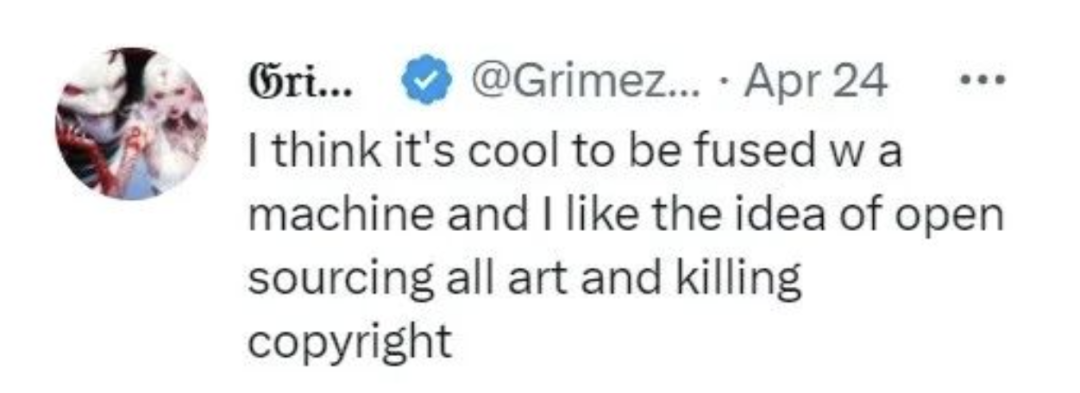Click the gothic display name "Gri..."
Image resolution: width=1080 pixels, height=393 pixels.
(298, 81)
